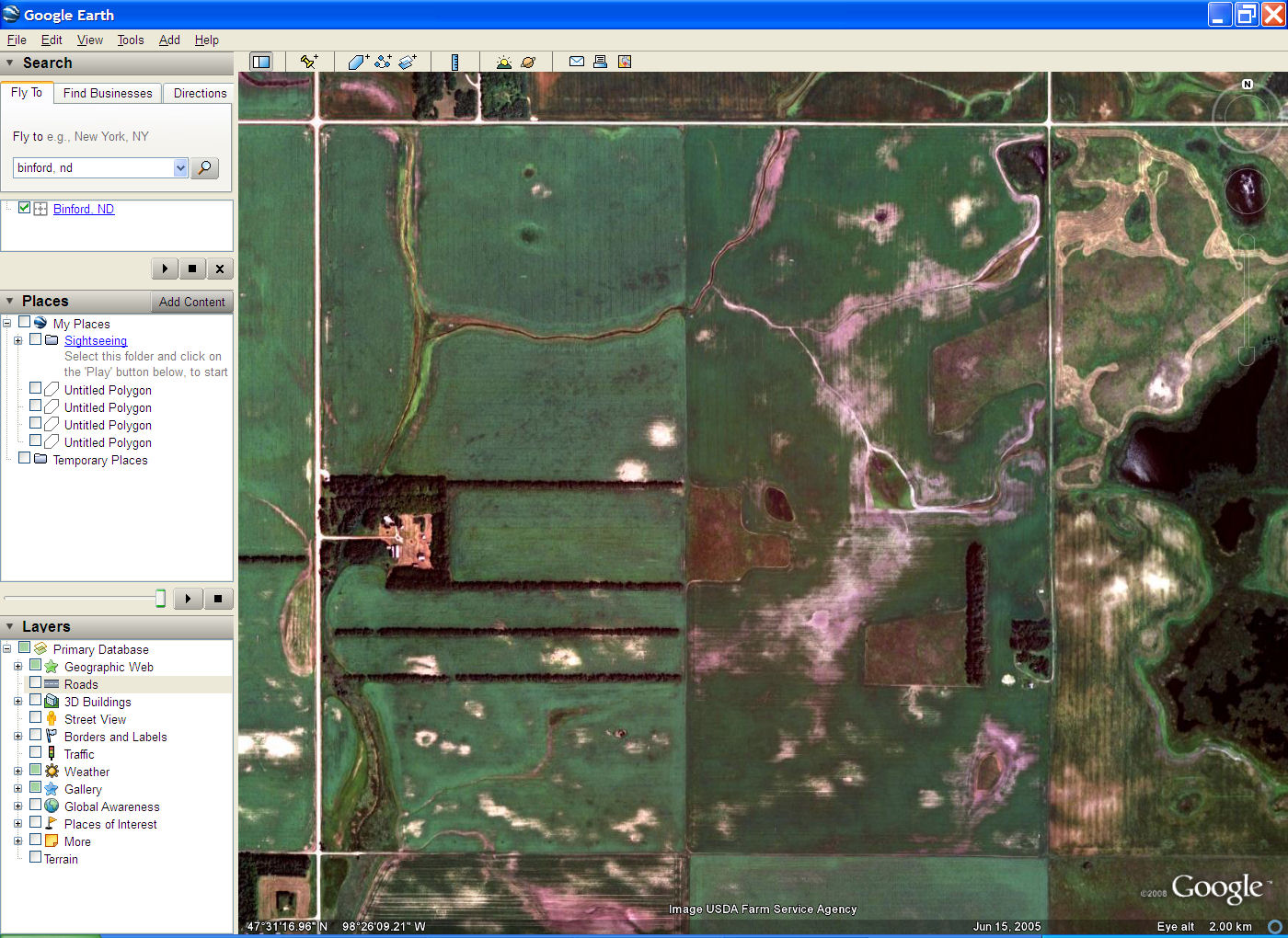
Task: Open the Binford, ND search result link
Action: click(x=84, y=209)
